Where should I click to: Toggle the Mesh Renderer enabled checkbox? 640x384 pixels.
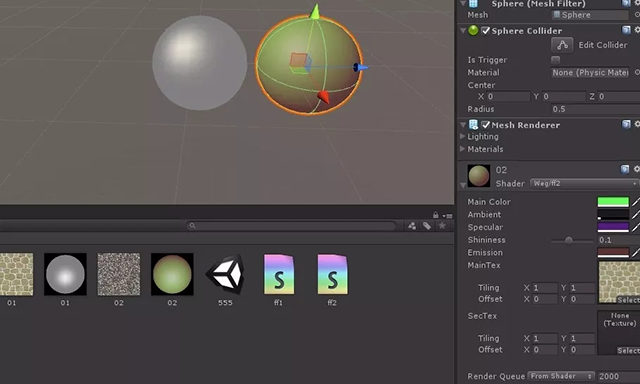coord(485,124)
